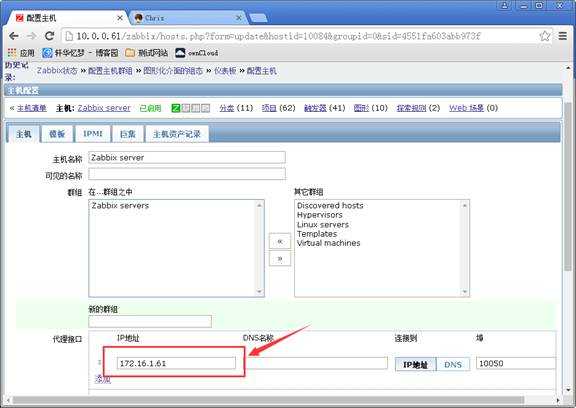
Task: Click the IP address field 172.16.1.61
Action: coord(176,363)
